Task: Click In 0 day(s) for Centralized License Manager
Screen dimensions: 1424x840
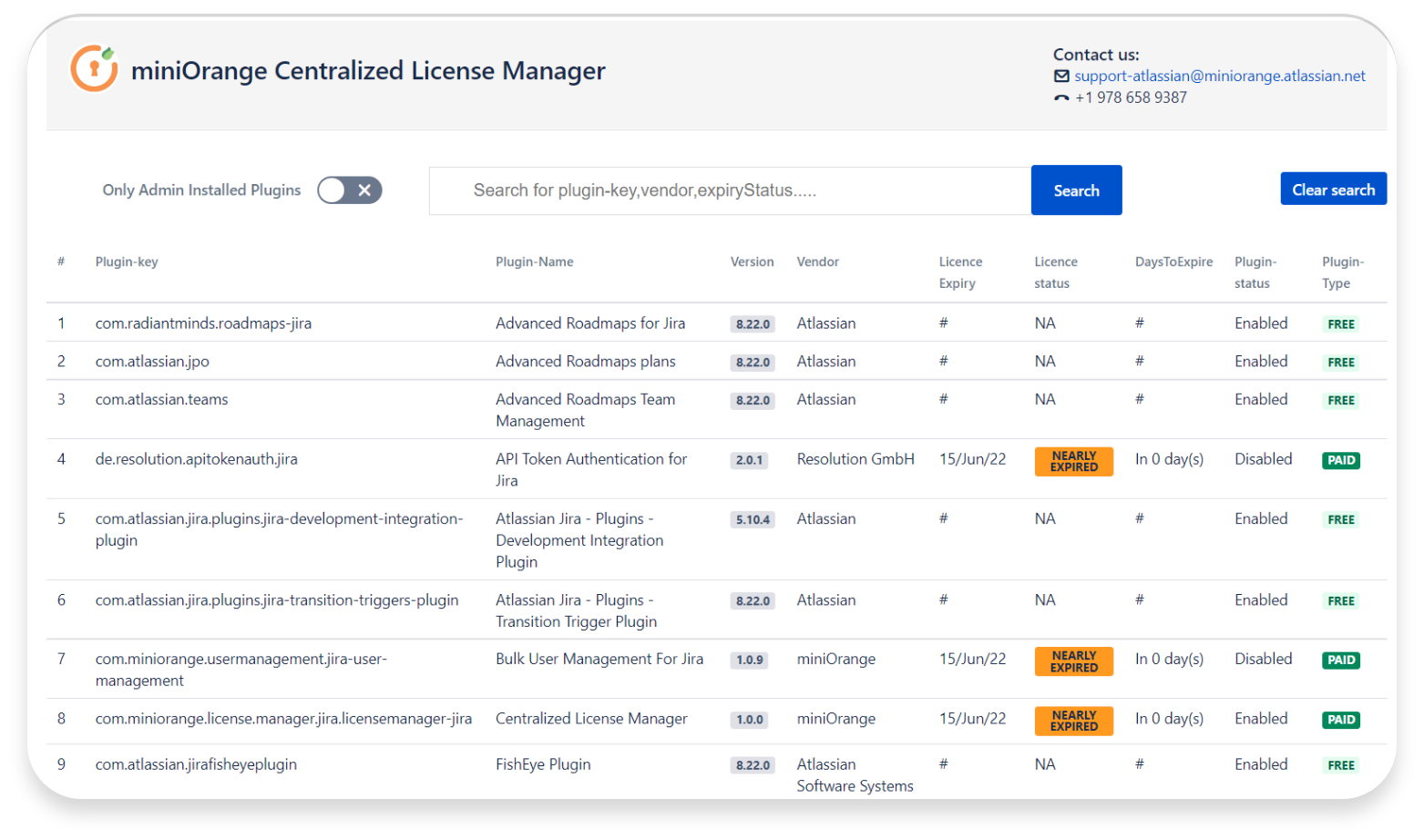Action: (x=1169, y=719)
